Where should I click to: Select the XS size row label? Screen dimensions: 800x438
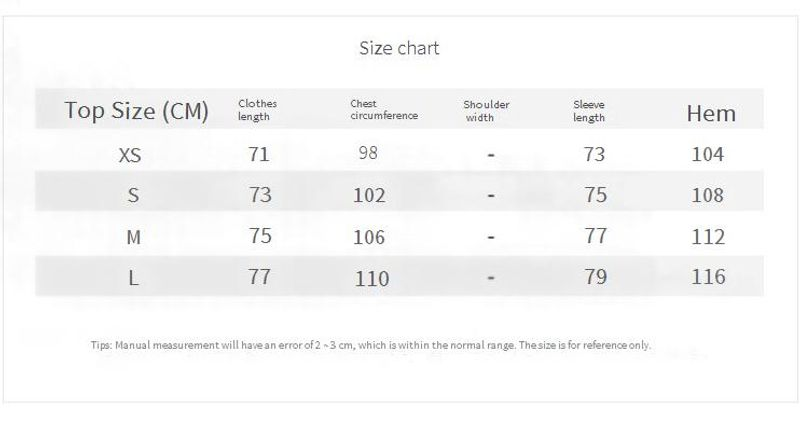pos(130,155)
